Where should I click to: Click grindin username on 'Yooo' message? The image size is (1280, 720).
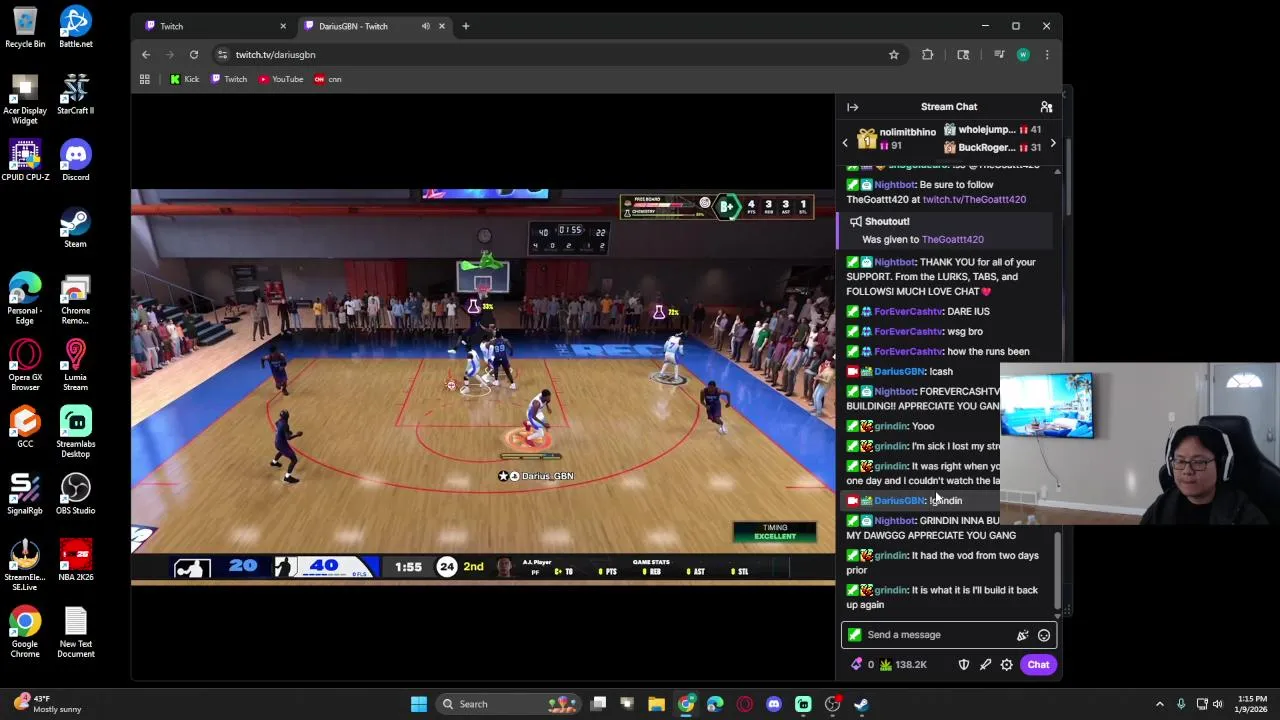[889, 426]
